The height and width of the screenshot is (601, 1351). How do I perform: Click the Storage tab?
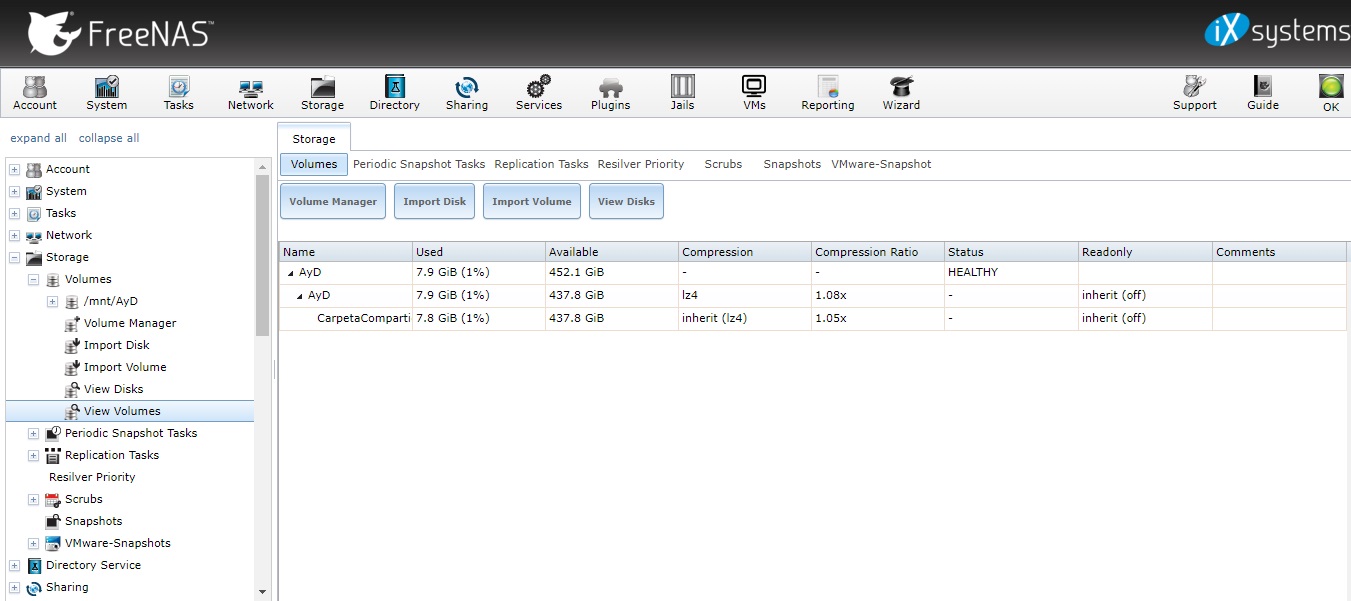[x=314, y=139]
